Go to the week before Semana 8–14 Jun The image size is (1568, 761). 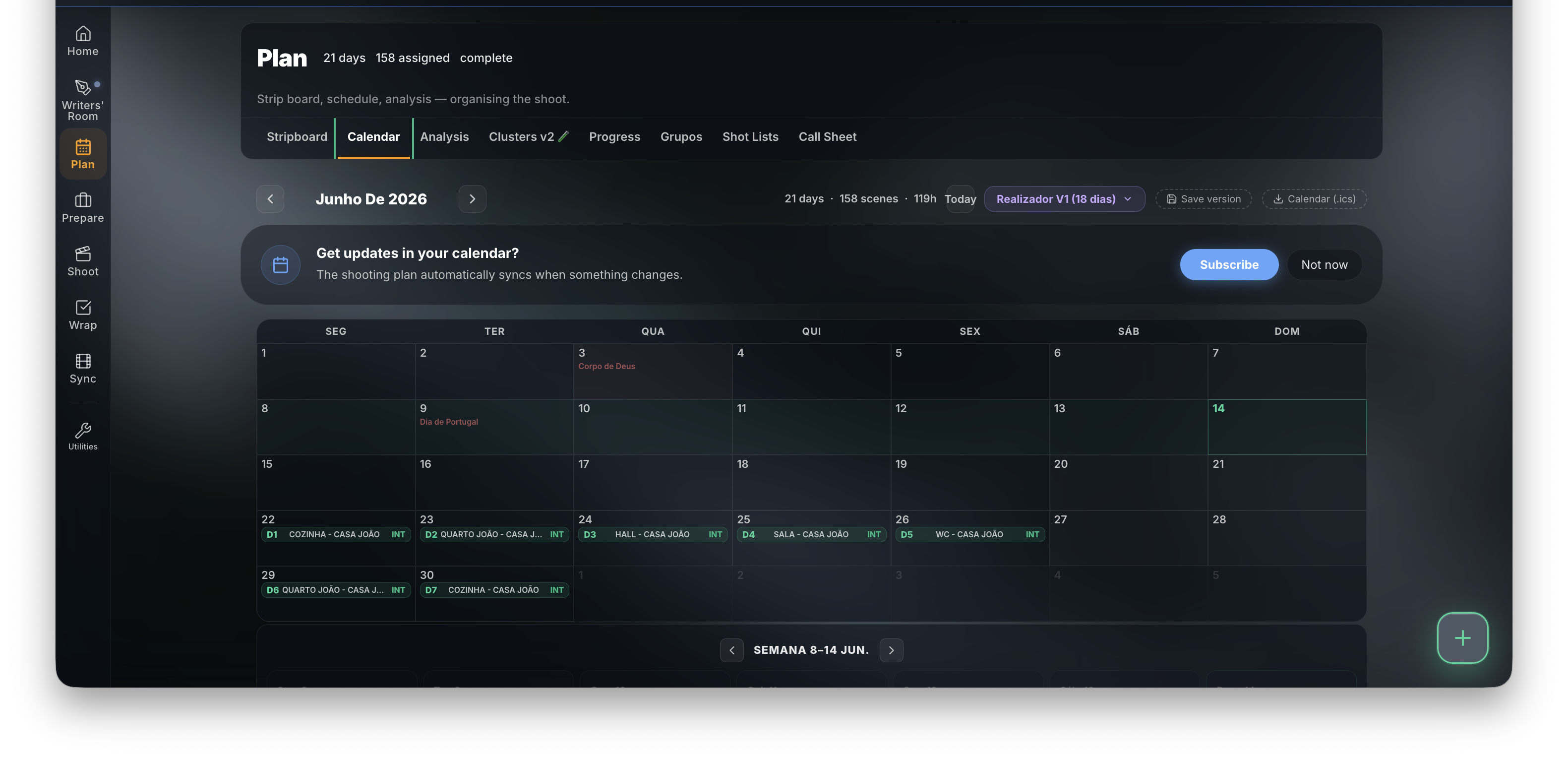coord(731,650)
